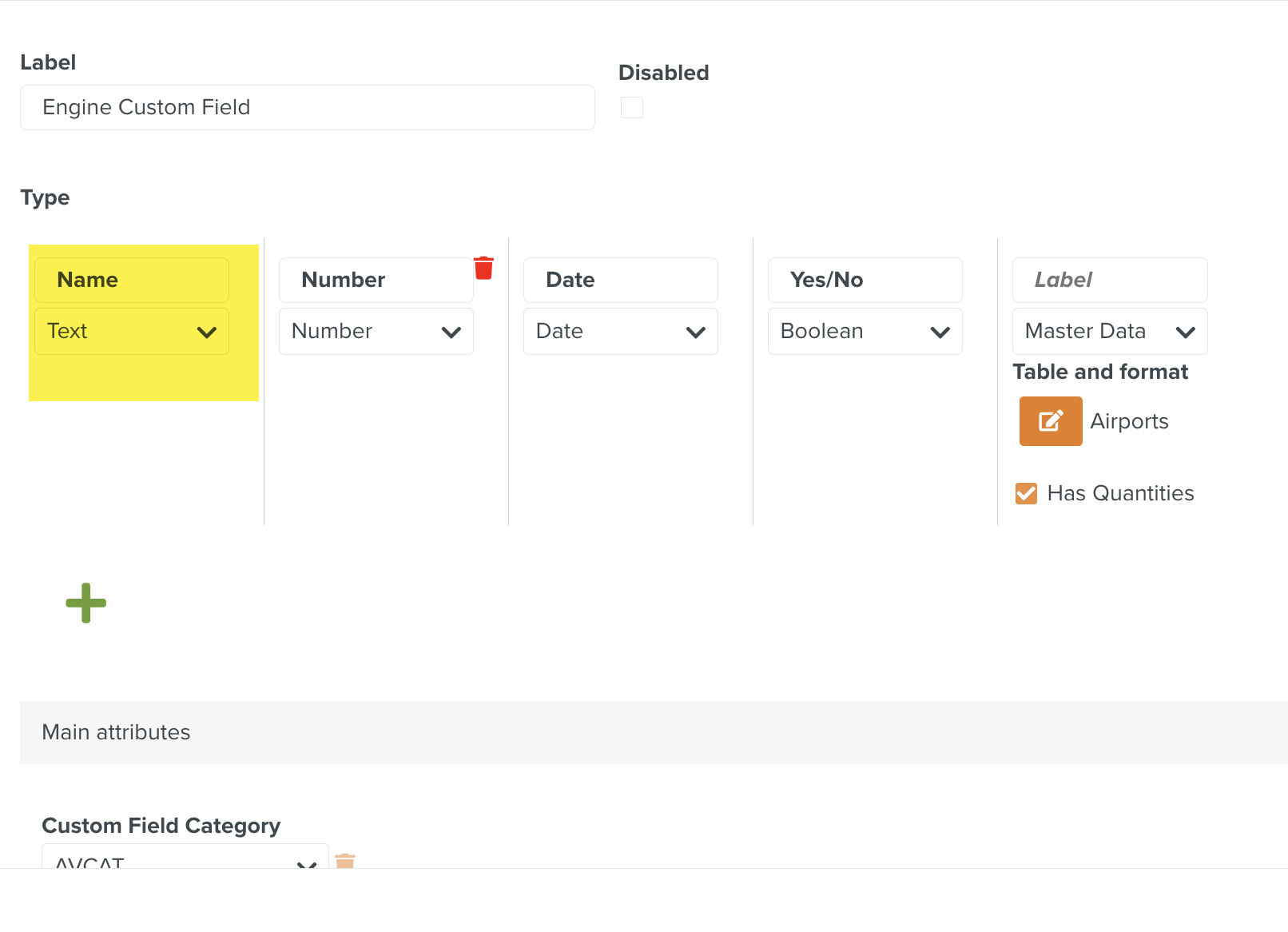Uncheck the Has Quantities checkbox

1026,494
